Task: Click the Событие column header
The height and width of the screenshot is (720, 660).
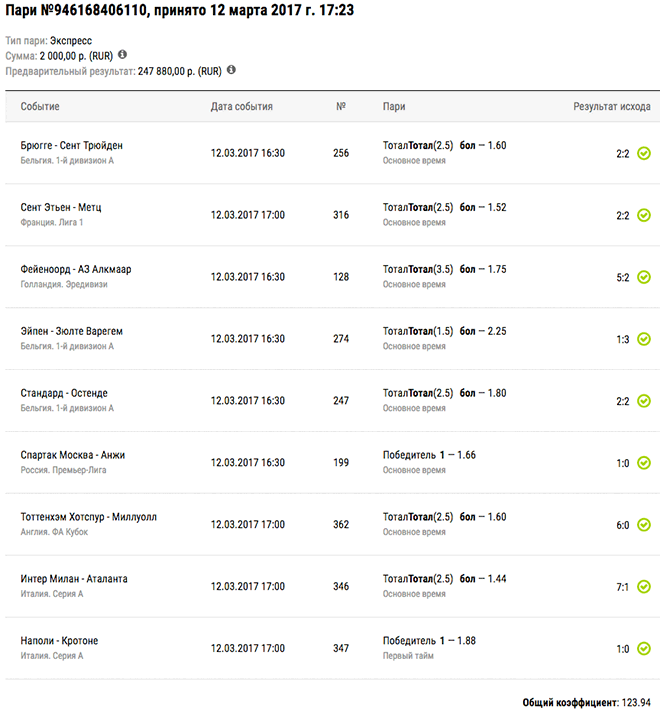Action: (40, 106)
